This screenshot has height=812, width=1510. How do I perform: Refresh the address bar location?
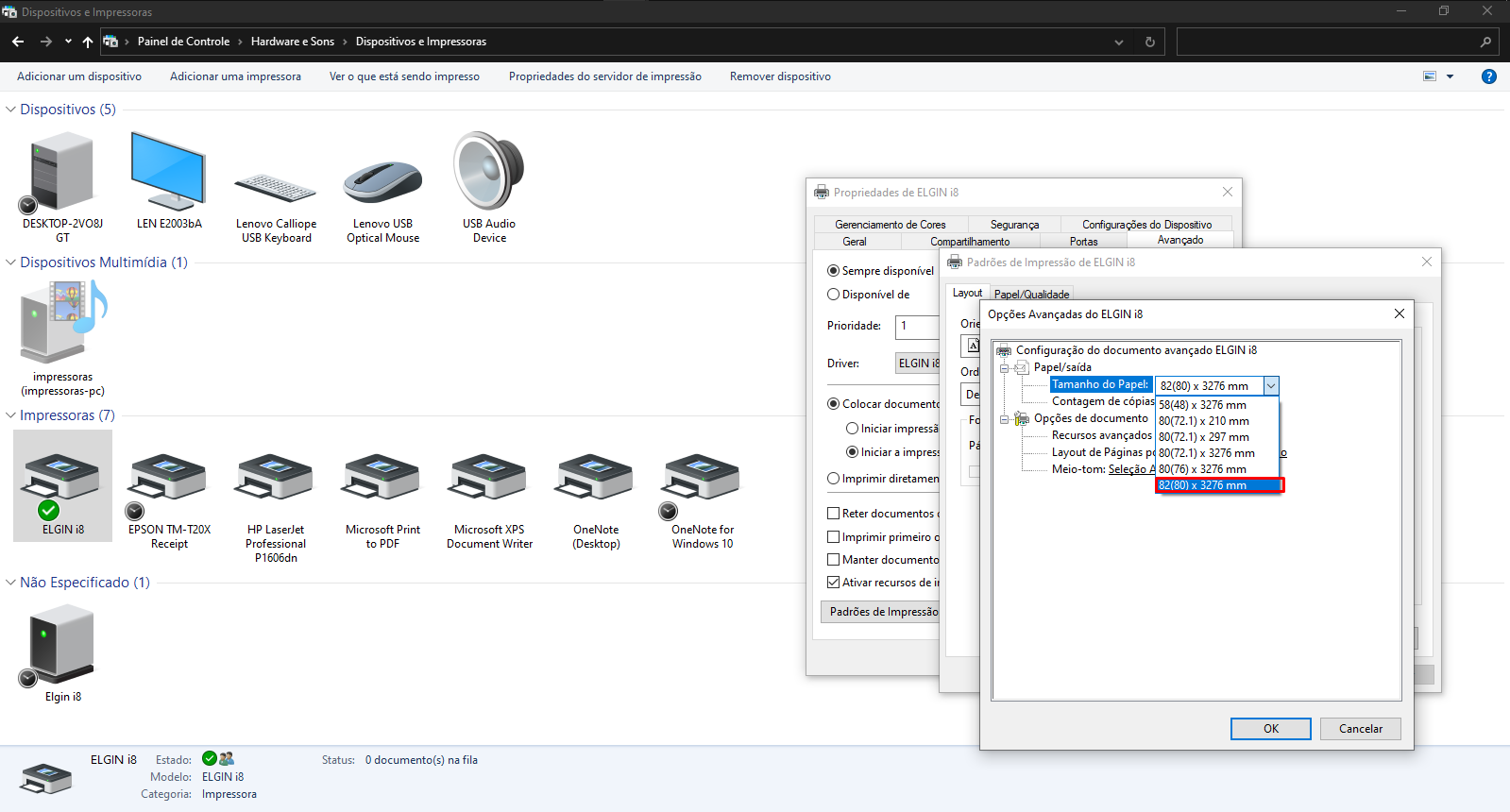pos(1149,42)
